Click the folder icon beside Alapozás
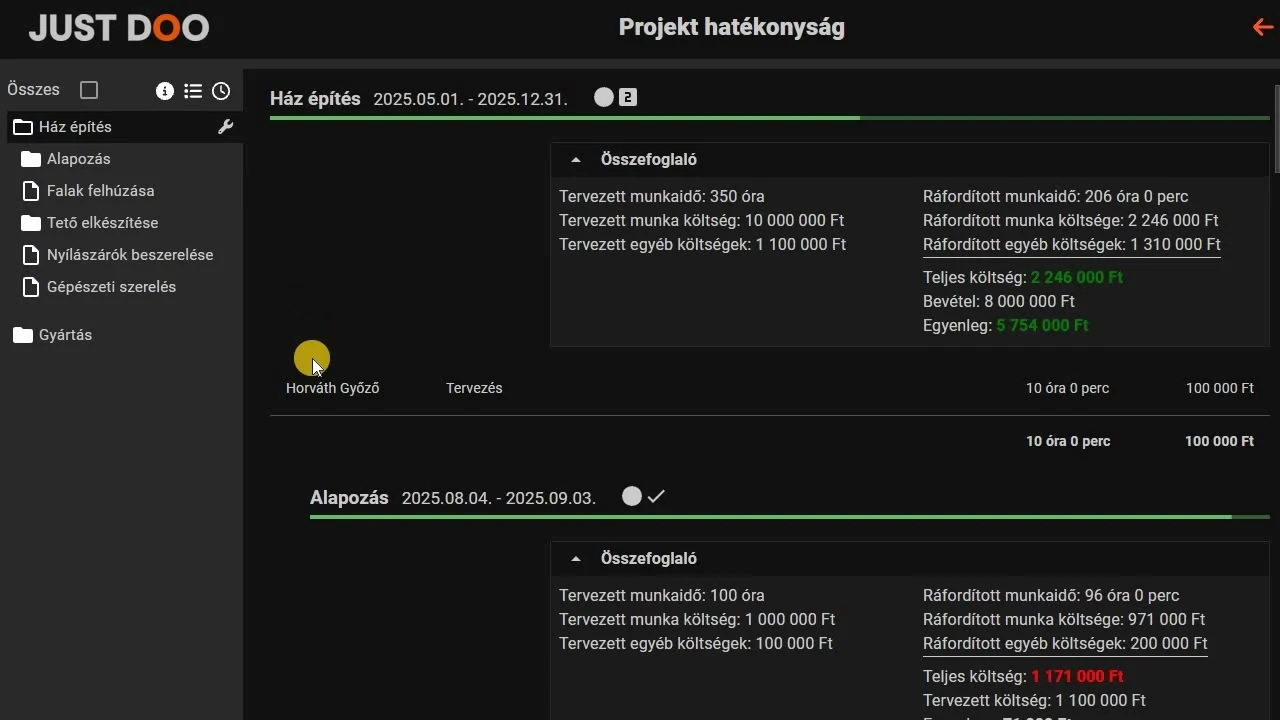1280x720 pixels. click(x=31, y=159)
